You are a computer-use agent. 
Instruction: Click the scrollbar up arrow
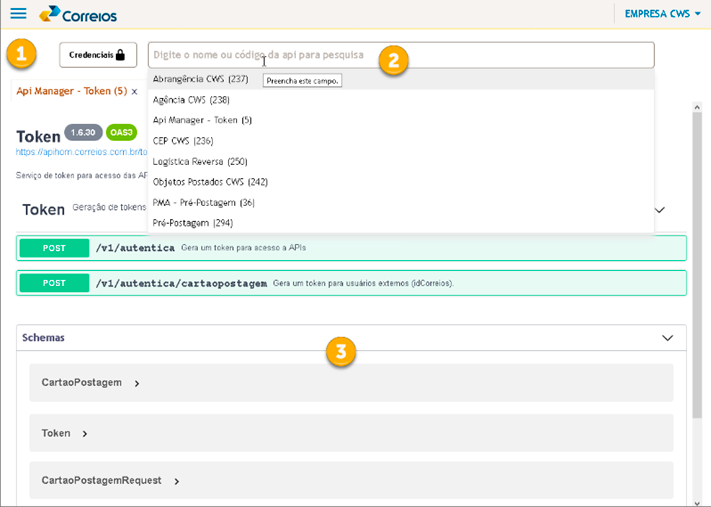tap(697, 107)
